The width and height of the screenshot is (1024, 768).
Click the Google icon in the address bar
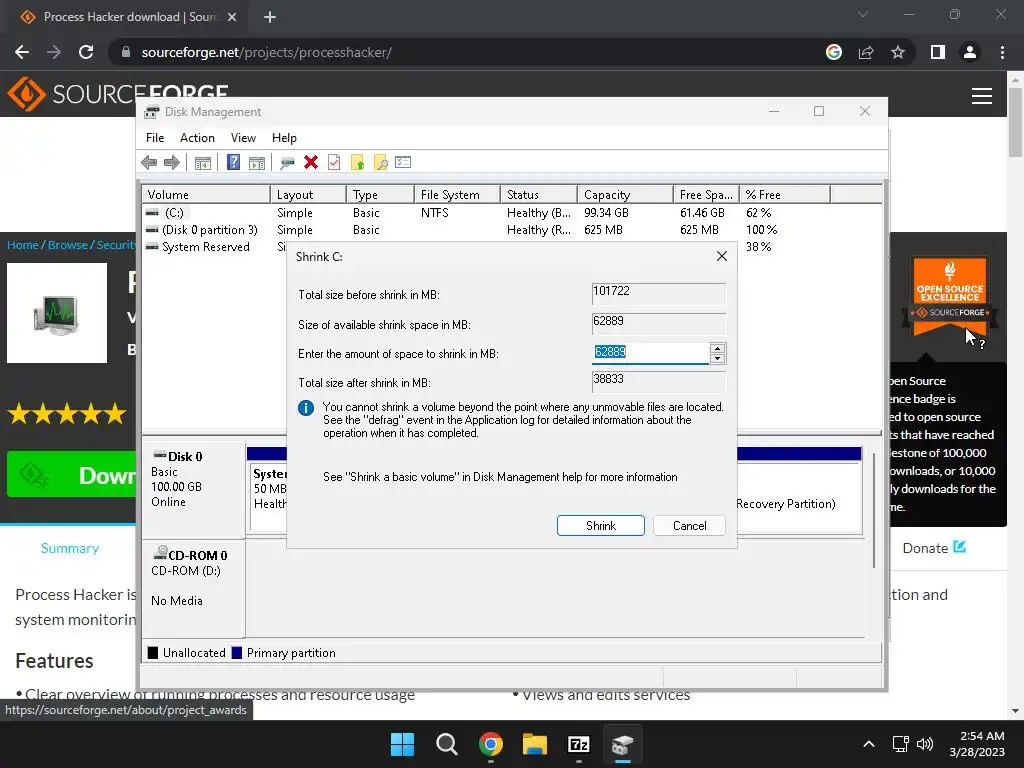coord(834,52)
